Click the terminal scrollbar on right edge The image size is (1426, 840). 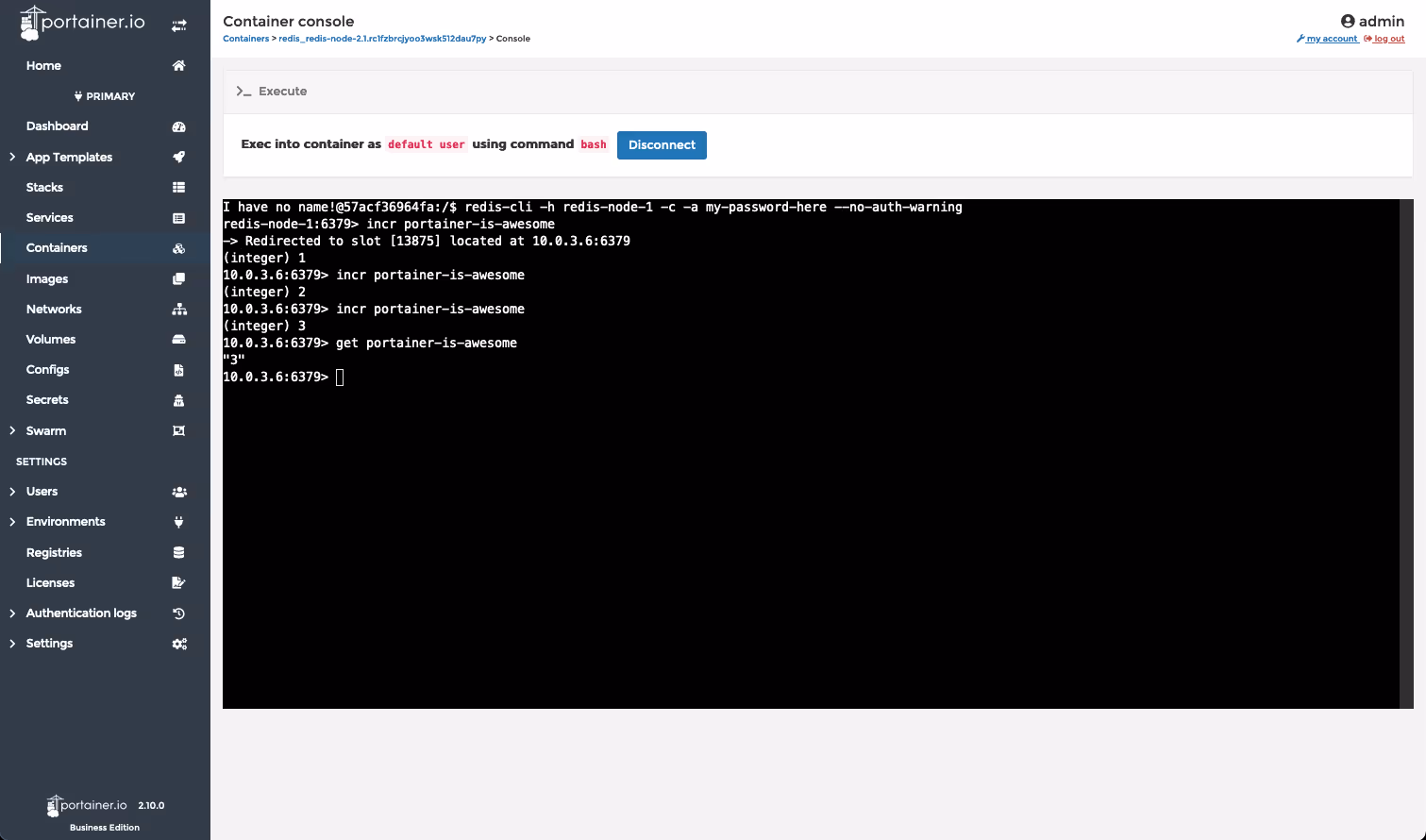pyautogui.click(x=1406, y=454)
